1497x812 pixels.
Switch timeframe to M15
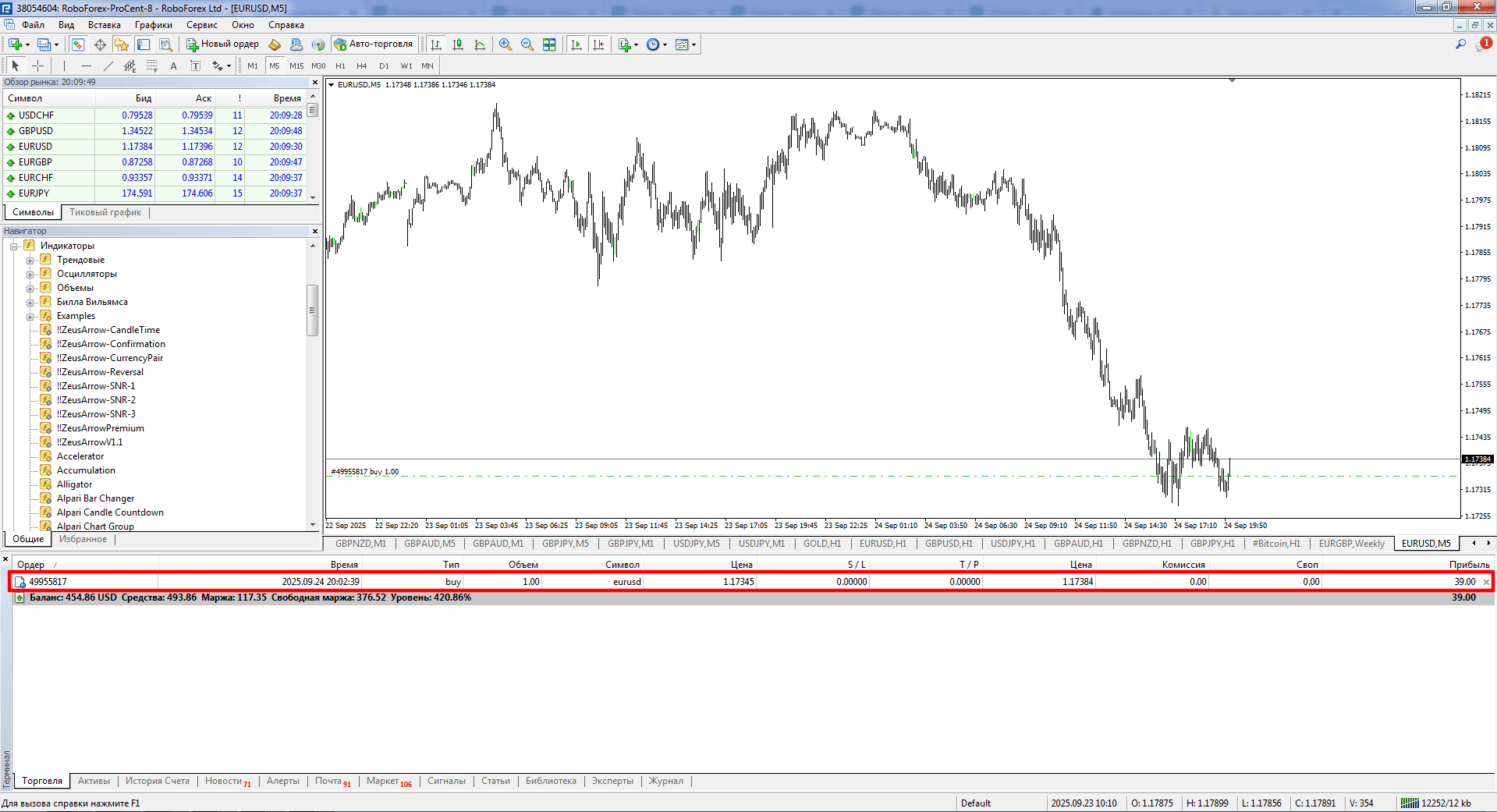click(x=296, y=66)
